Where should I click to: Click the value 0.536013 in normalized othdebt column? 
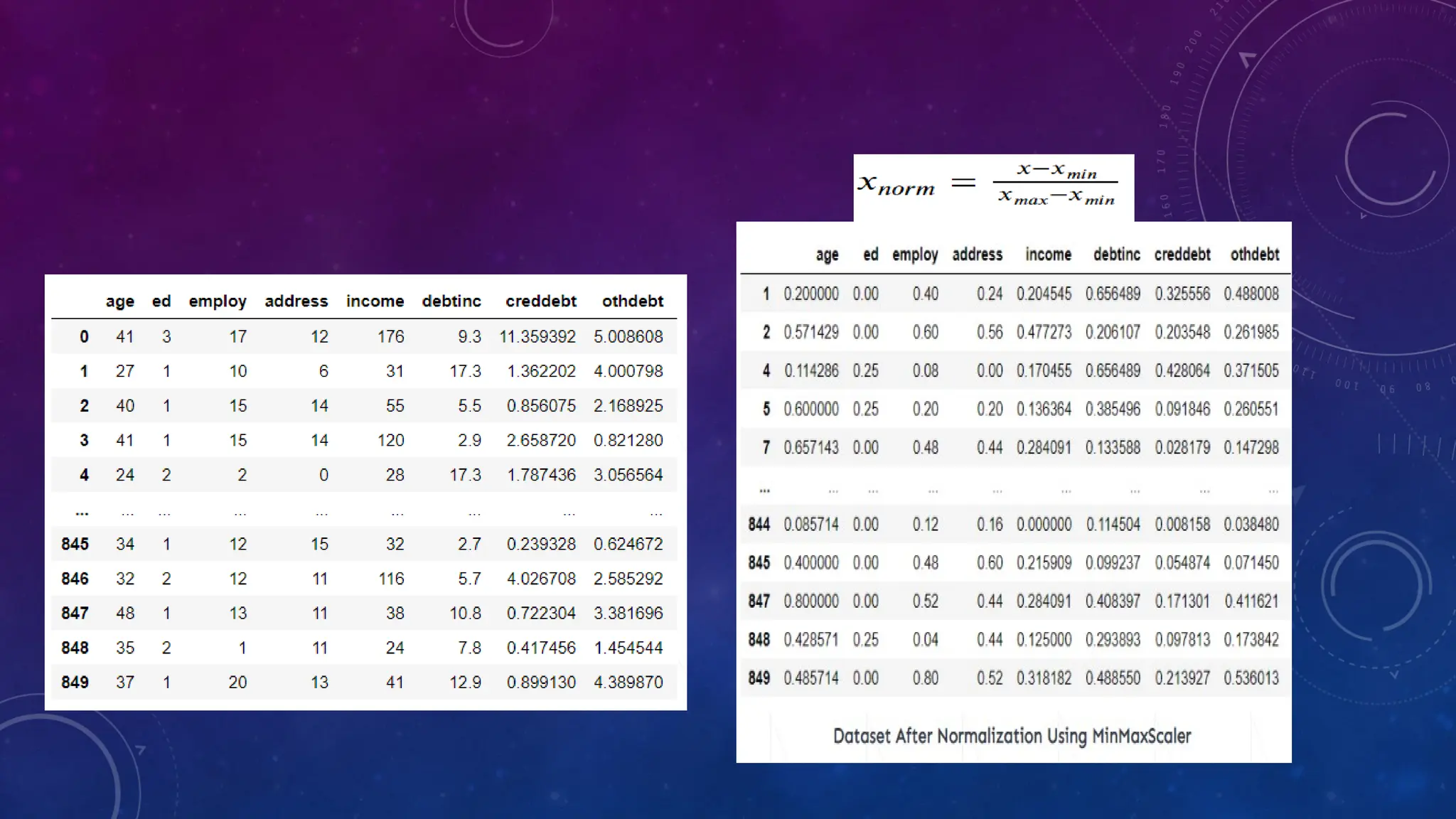(1251, 678)
